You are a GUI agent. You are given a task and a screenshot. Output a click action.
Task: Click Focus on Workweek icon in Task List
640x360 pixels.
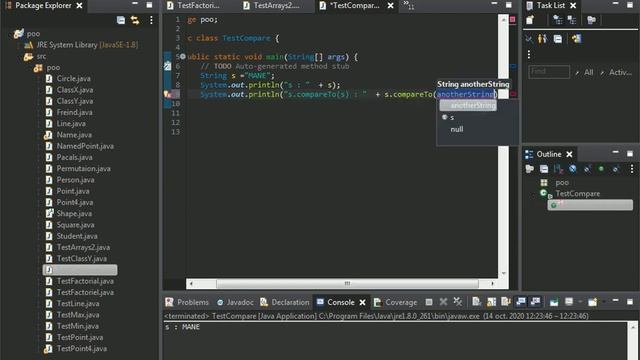click(x=591, y=20)
